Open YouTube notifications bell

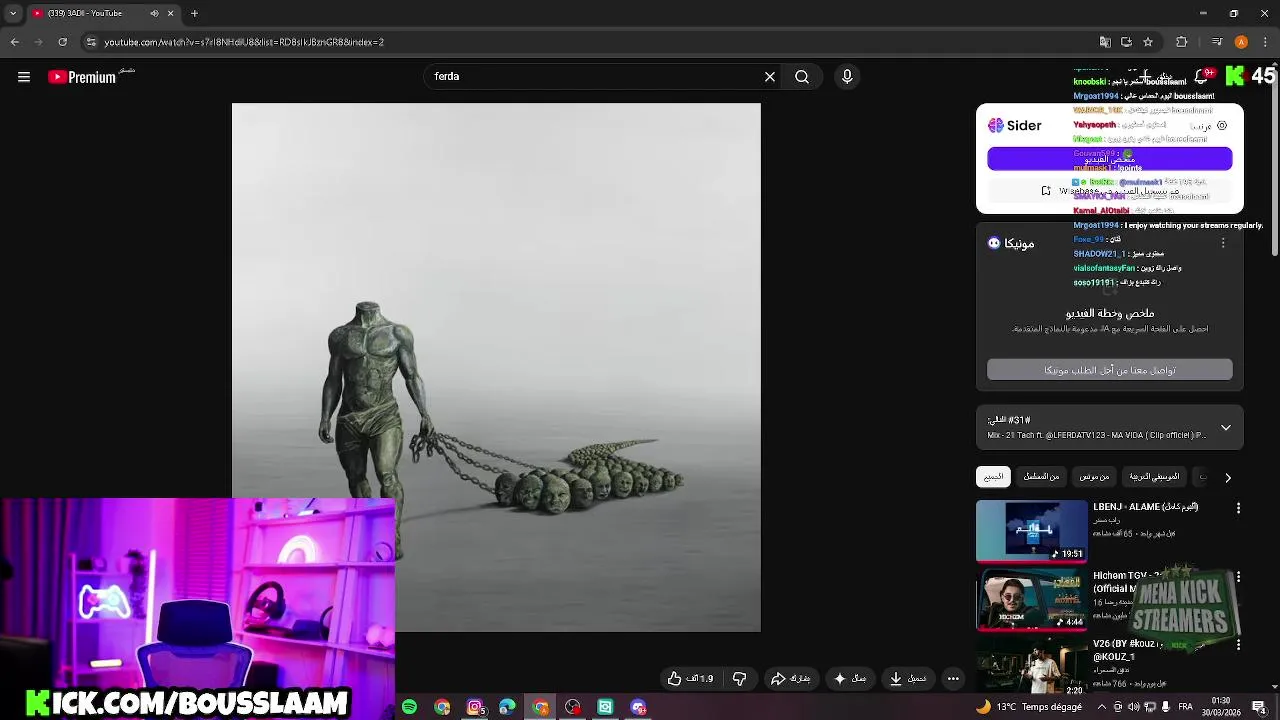pos(1203,77)
